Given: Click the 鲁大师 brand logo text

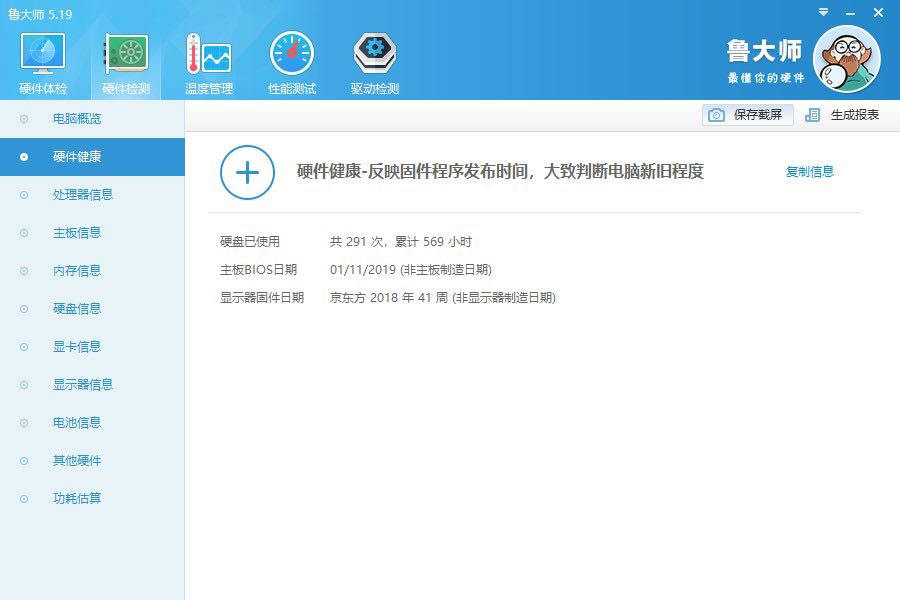Looking at the screenshot, I should pyautogui.click(x=764, y=51).
